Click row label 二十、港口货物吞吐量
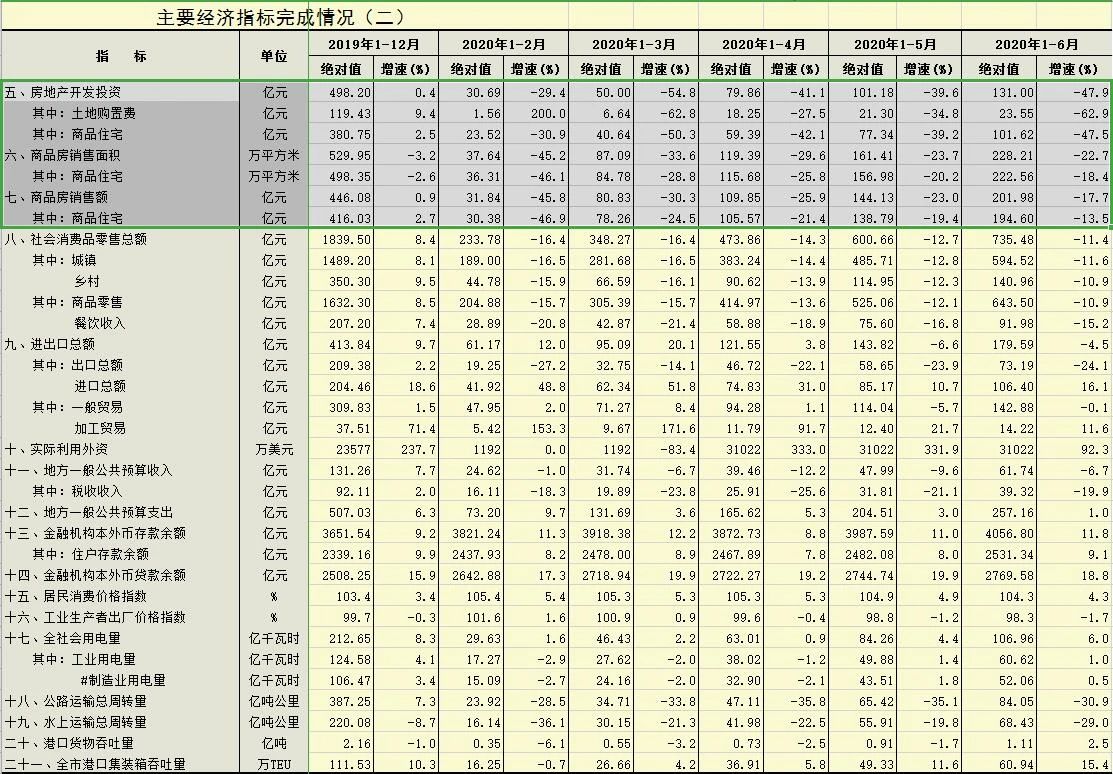Screen dimensions: 1113x774 coord(70,743)
